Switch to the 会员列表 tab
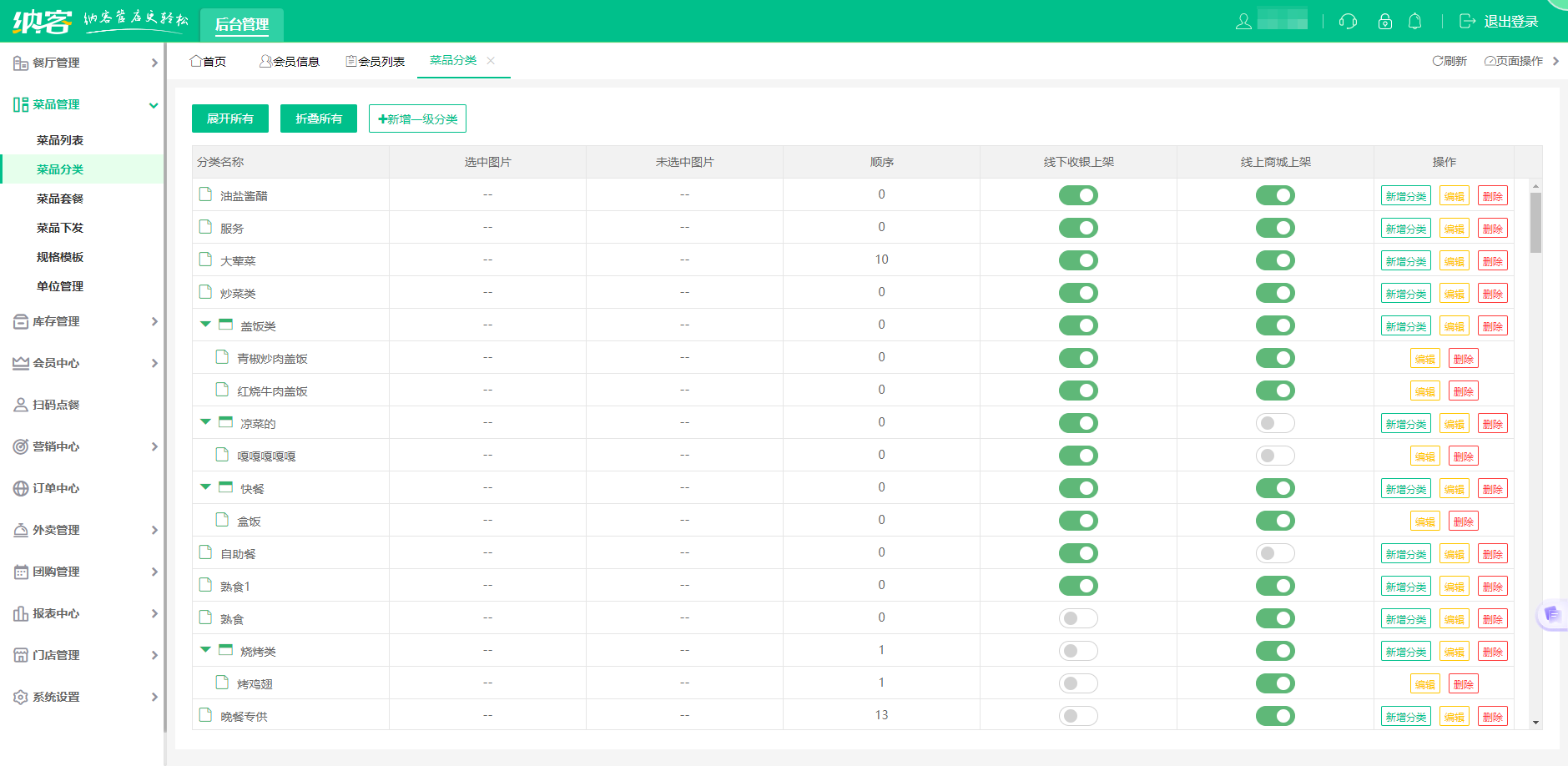The height and width of the screenshot is (766, 1568). tap(376, 61)
